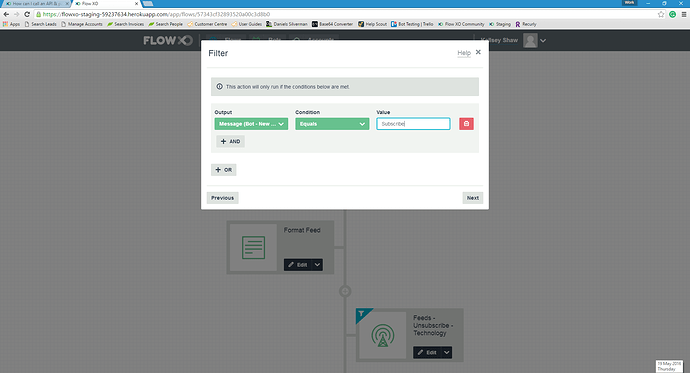
Task: Open the Help Scout bookmark
Action: pos(372,24)
